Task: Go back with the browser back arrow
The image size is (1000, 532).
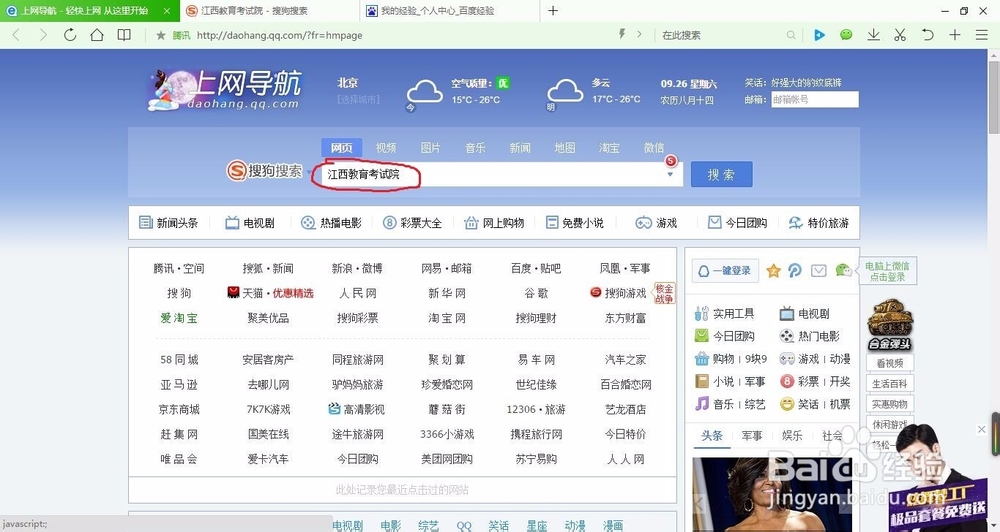Action: (16, 35)
